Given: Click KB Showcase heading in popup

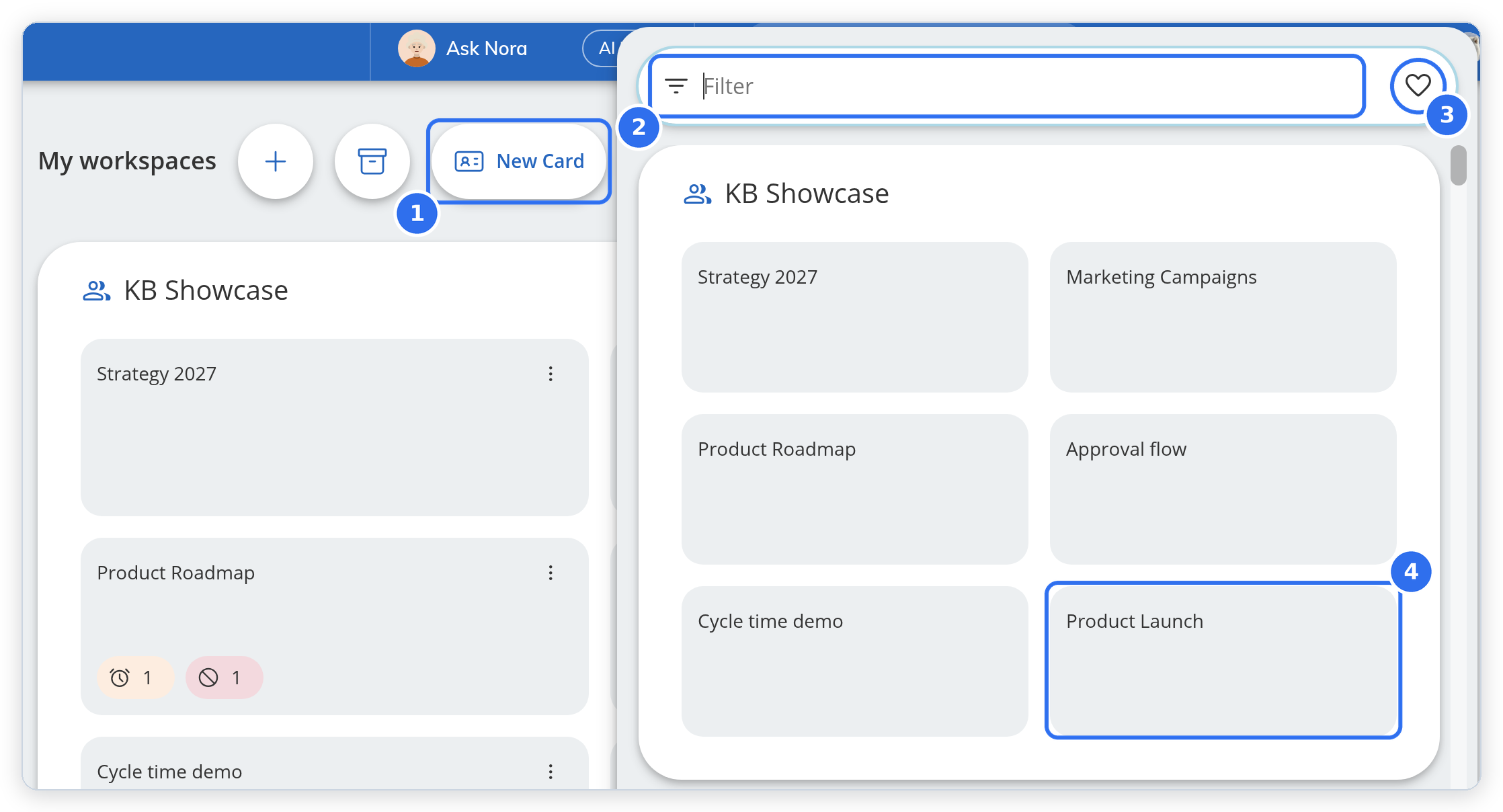Looking at the screenshot, I should coord(807,194).
